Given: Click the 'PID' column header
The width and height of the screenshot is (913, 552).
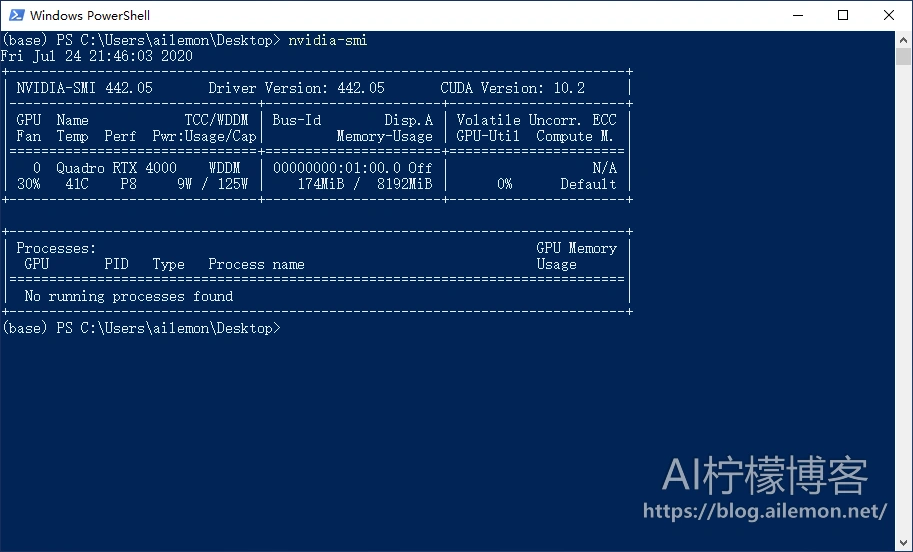Looking at the screenshot, I should tap(116, 264).
